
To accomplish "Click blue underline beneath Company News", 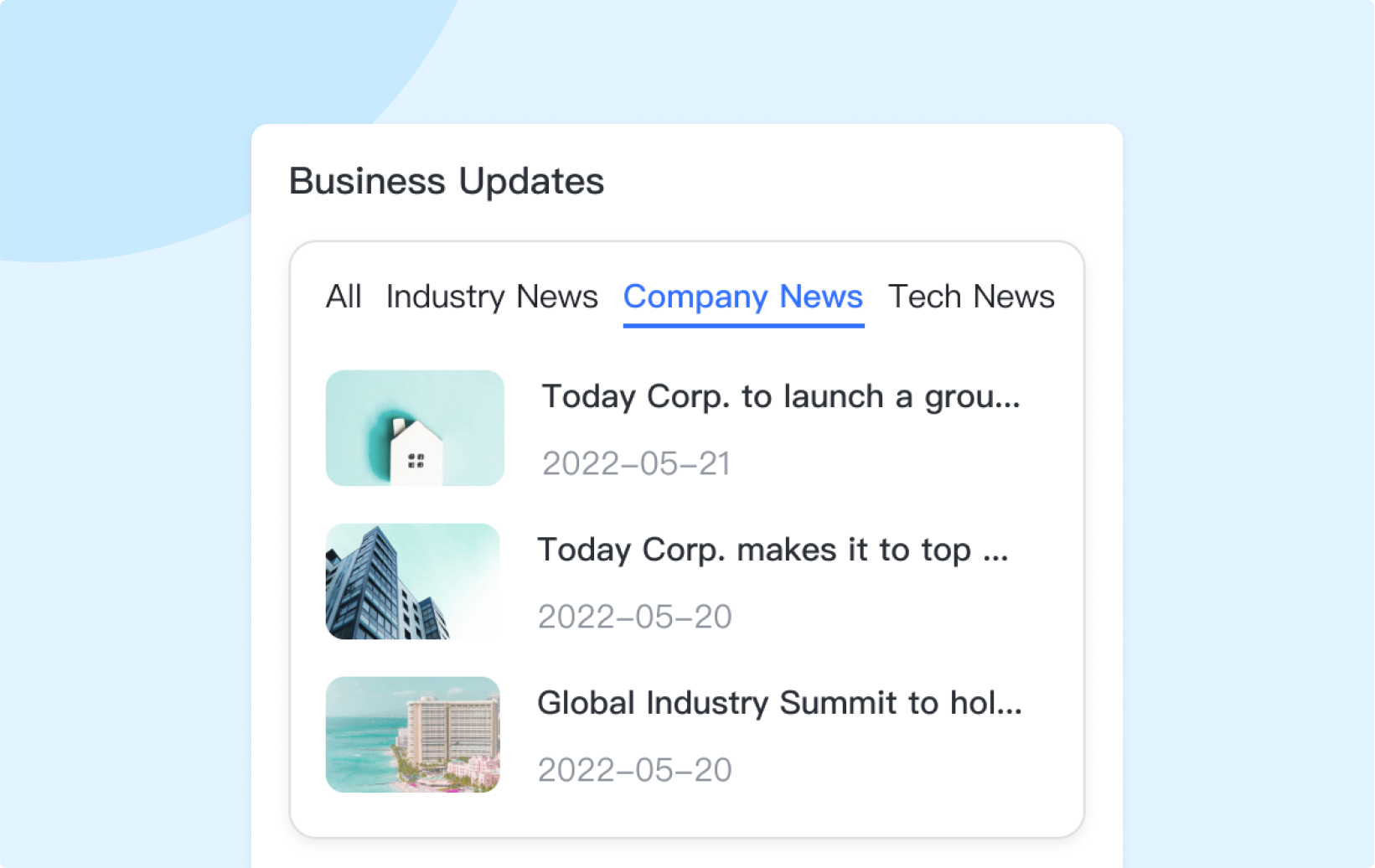I will (743, 324).
